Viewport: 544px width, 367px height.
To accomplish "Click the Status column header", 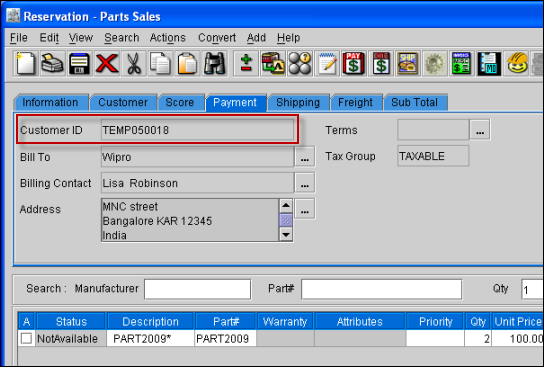I will pyautogui.click(x=71, y=321).
